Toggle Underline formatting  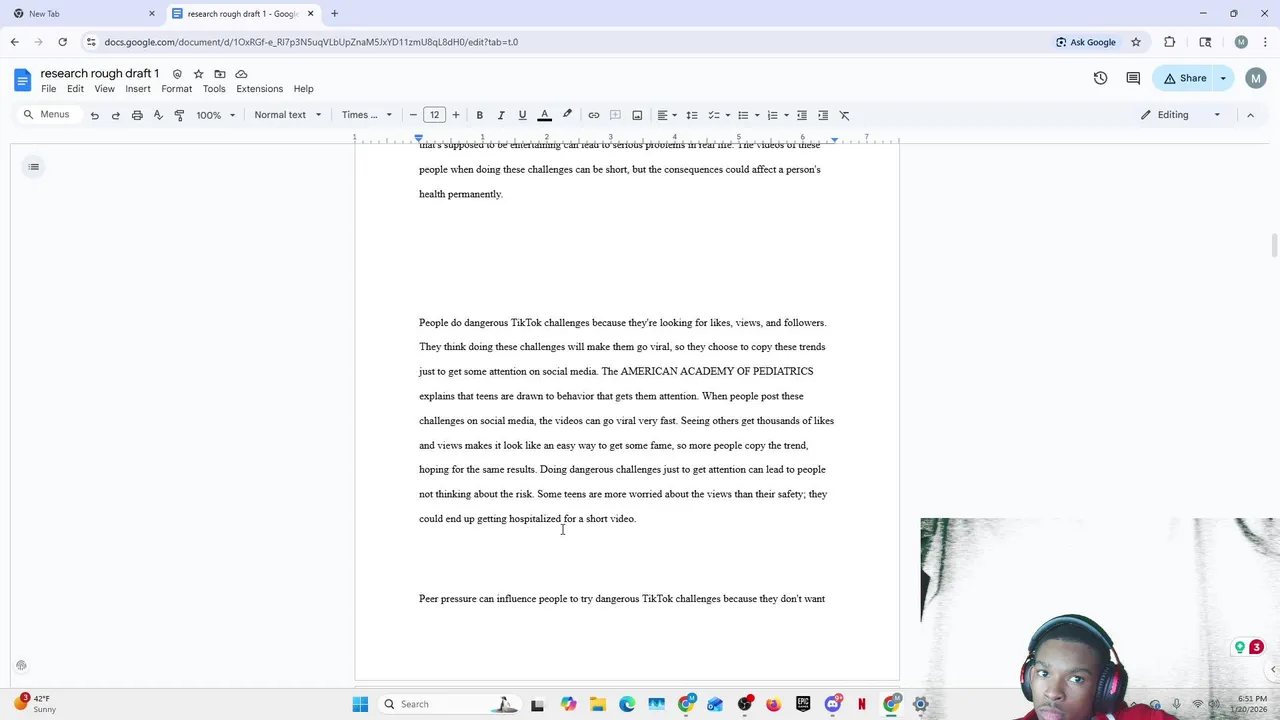point(522,115)
